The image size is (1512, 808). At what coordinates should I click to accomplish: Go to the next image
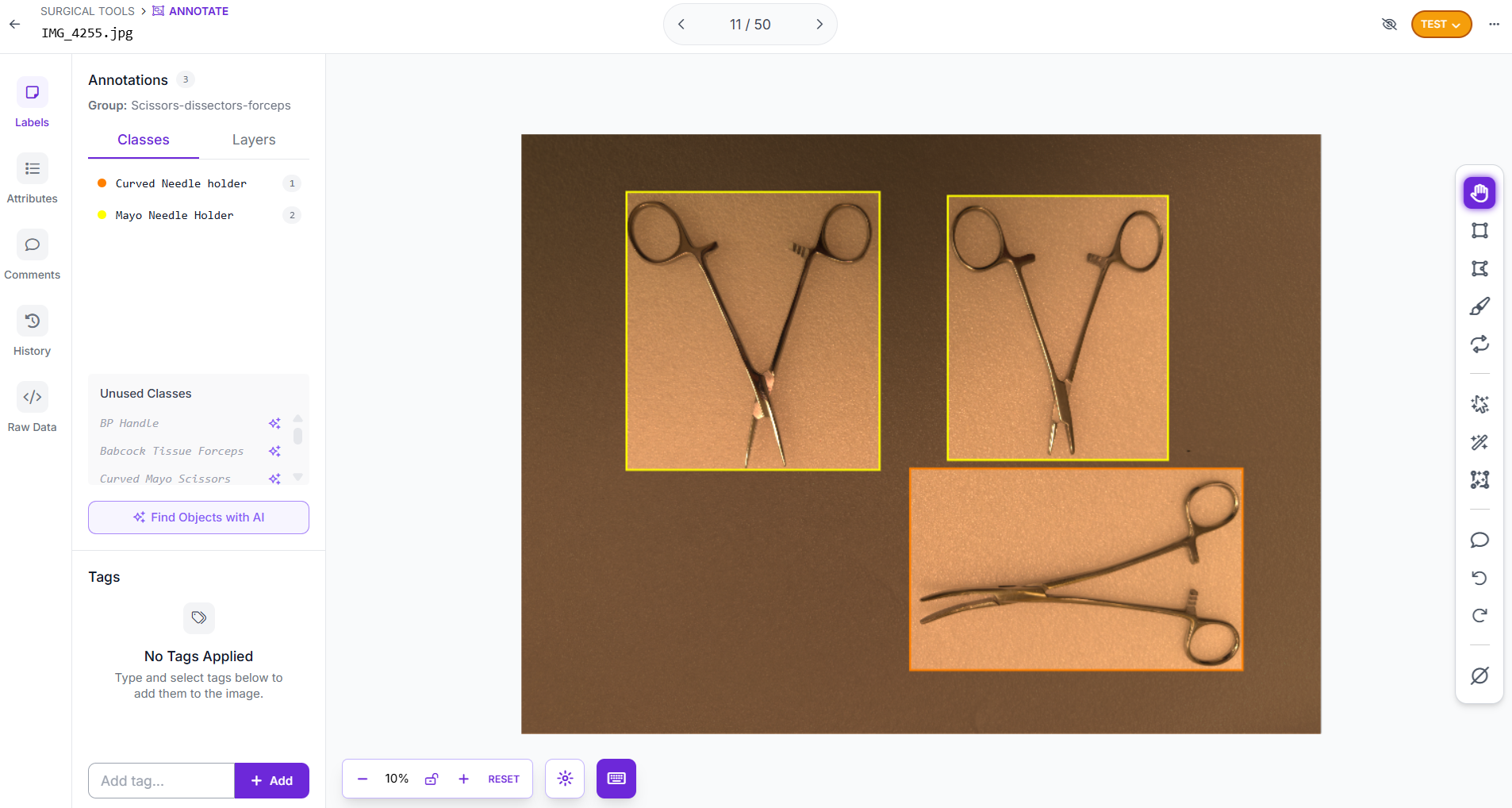pos(819,25)
